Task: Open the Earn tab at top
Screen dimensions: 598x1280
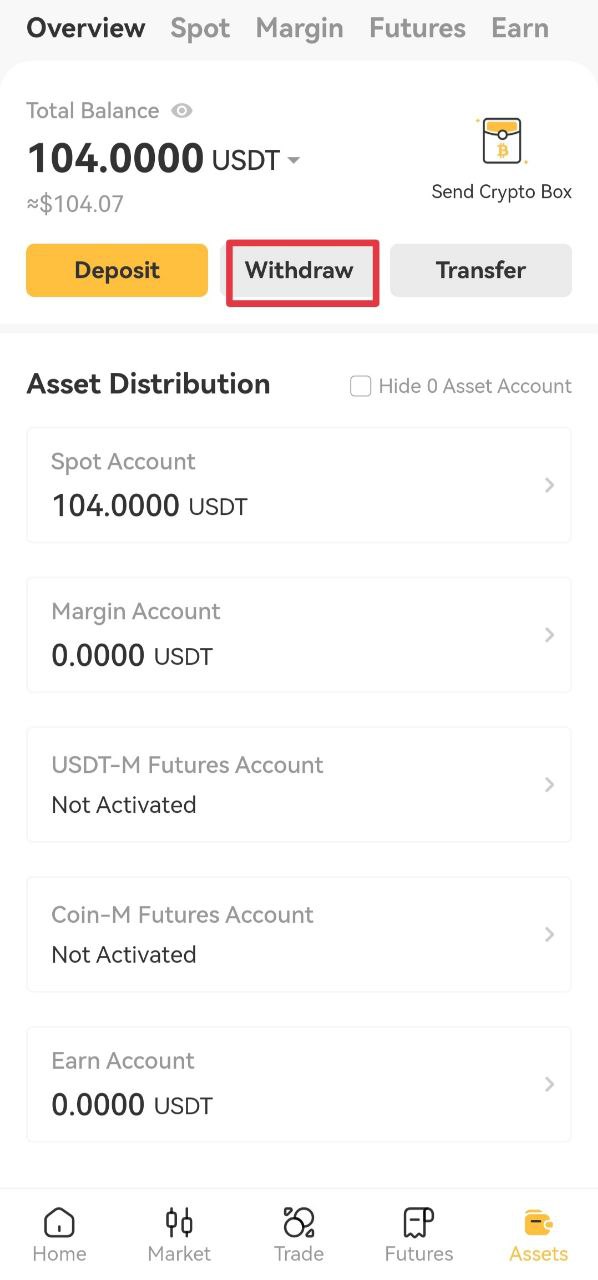Action: click(x=520, y=29)
